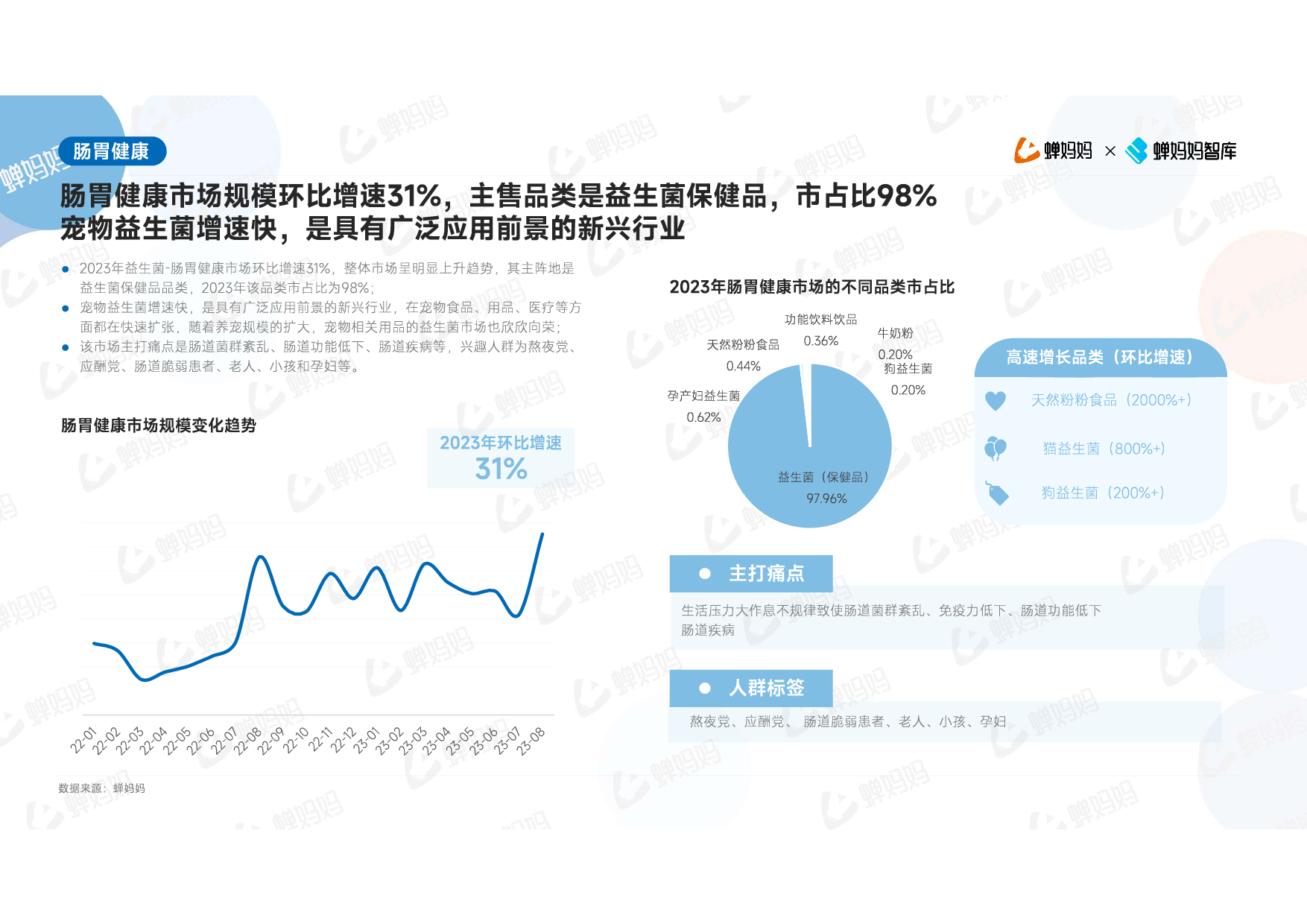Click the white dot in 人群标签 header

(x=704, y=689)
